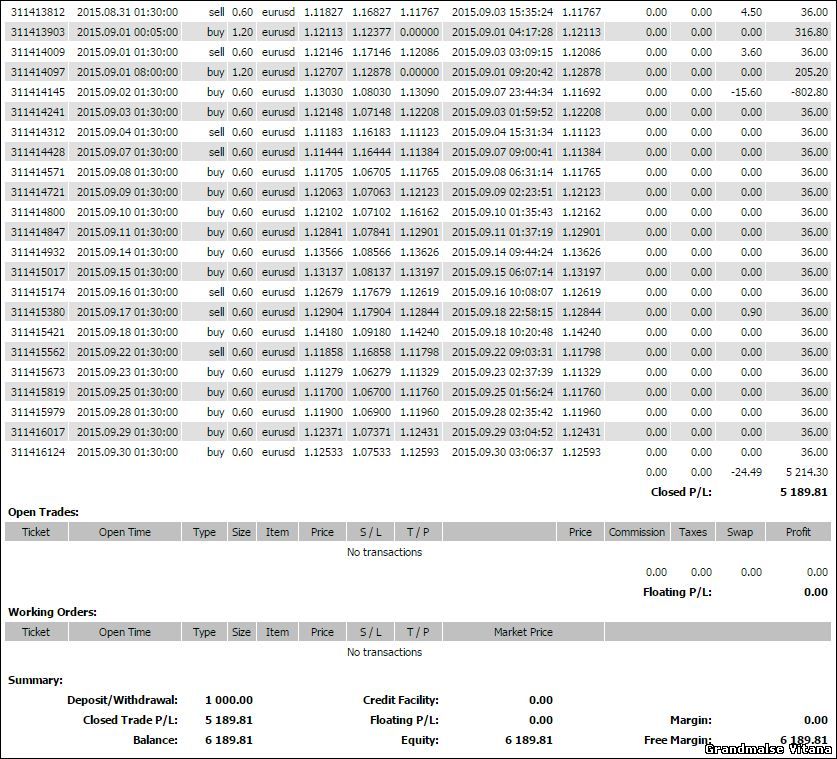
Task: Click close time 2015.09.16 10:08:07
Action: [x=502, y=292]
